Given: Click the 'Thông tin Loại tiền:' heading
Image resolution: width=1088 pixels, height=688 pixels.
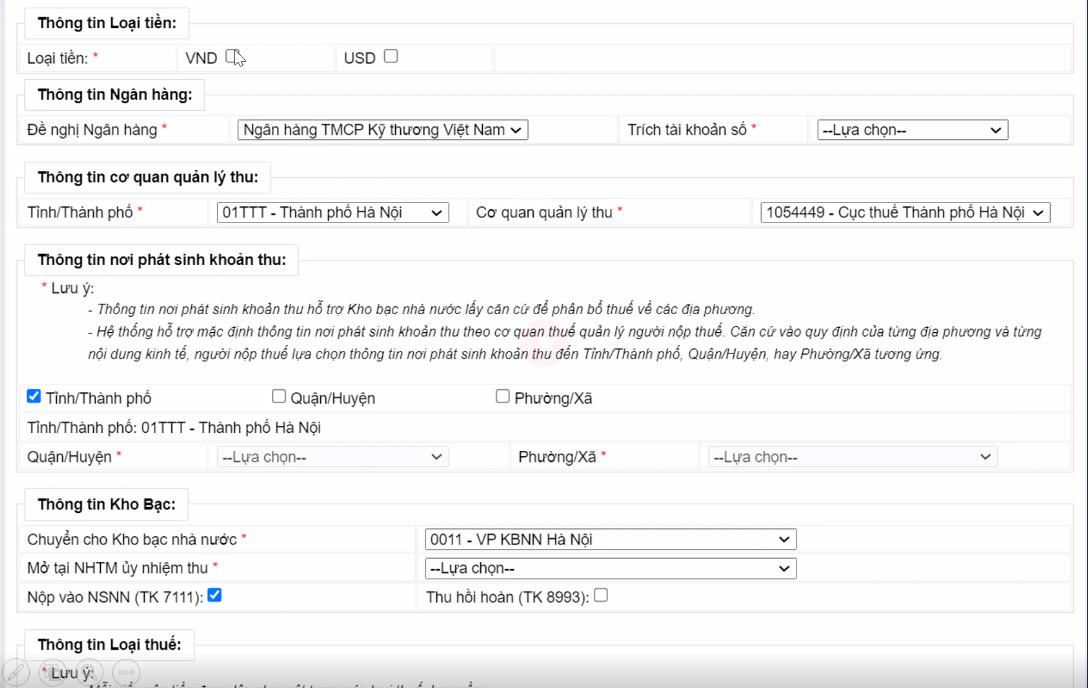Looking at the screenshot, I should pos(107,23).
